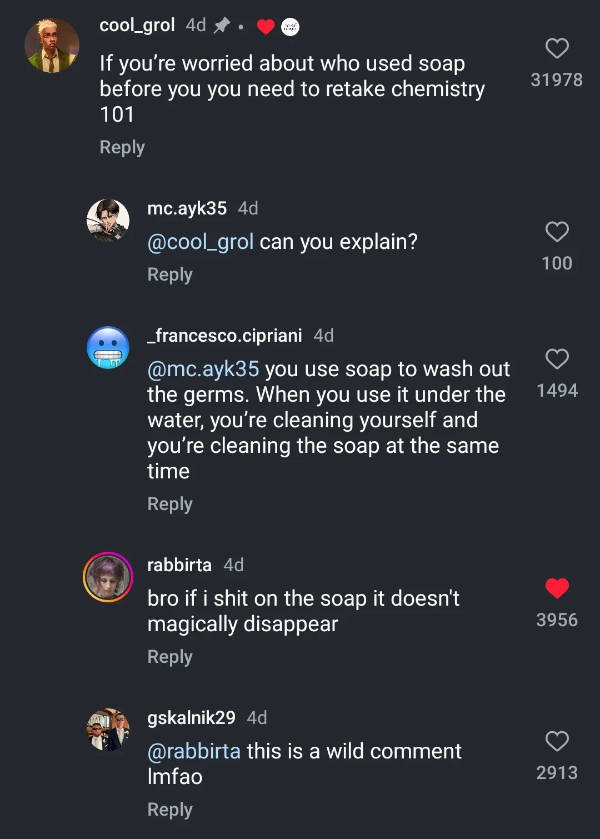Like cool_grol's soap chemistry comment

tap(557, 48)
